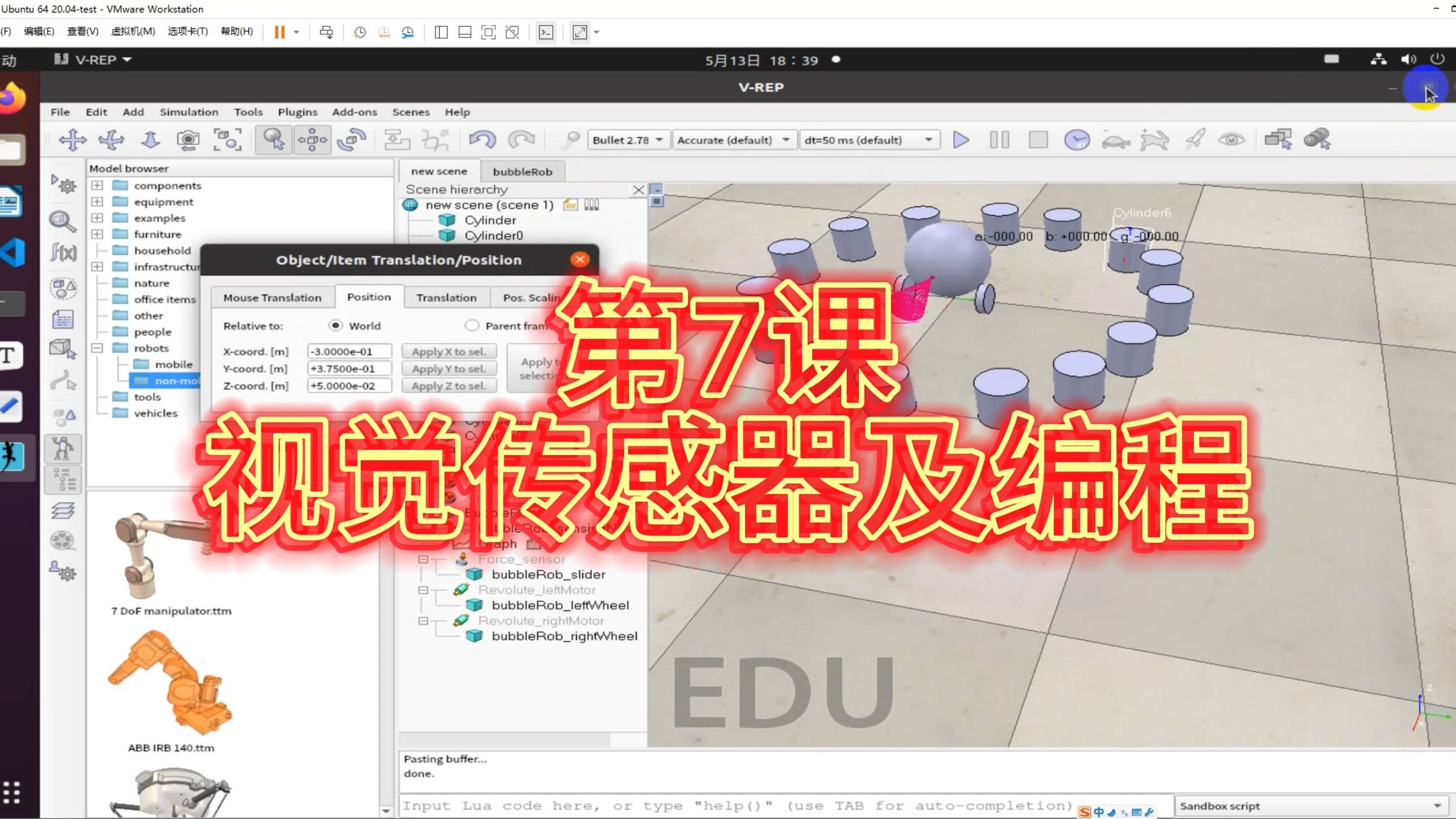This screenshot has width=1456, height=819.
Task: Select the camera shift tool
Action: pyautogui.click(x=150, y=139)
